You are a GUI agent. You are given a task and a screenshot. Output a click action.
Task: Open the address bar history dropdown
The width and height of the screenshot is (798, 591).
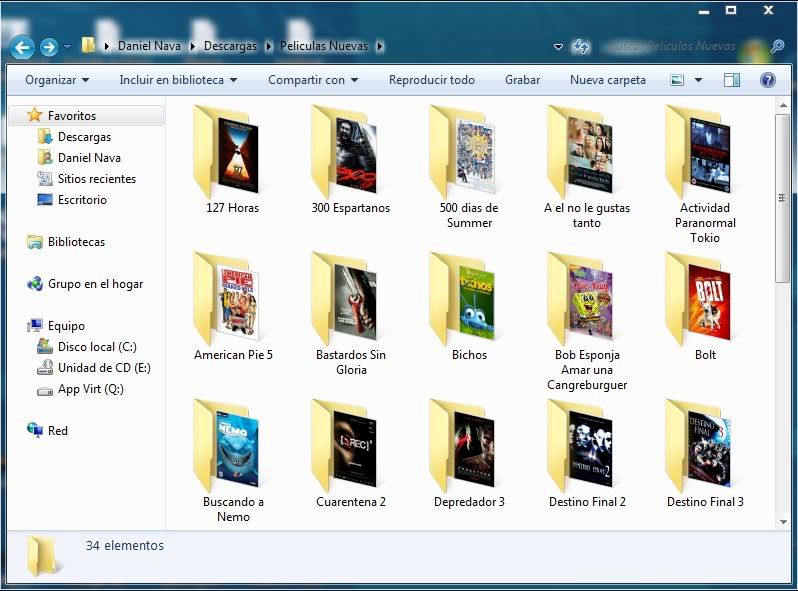[x=558, y=47]
